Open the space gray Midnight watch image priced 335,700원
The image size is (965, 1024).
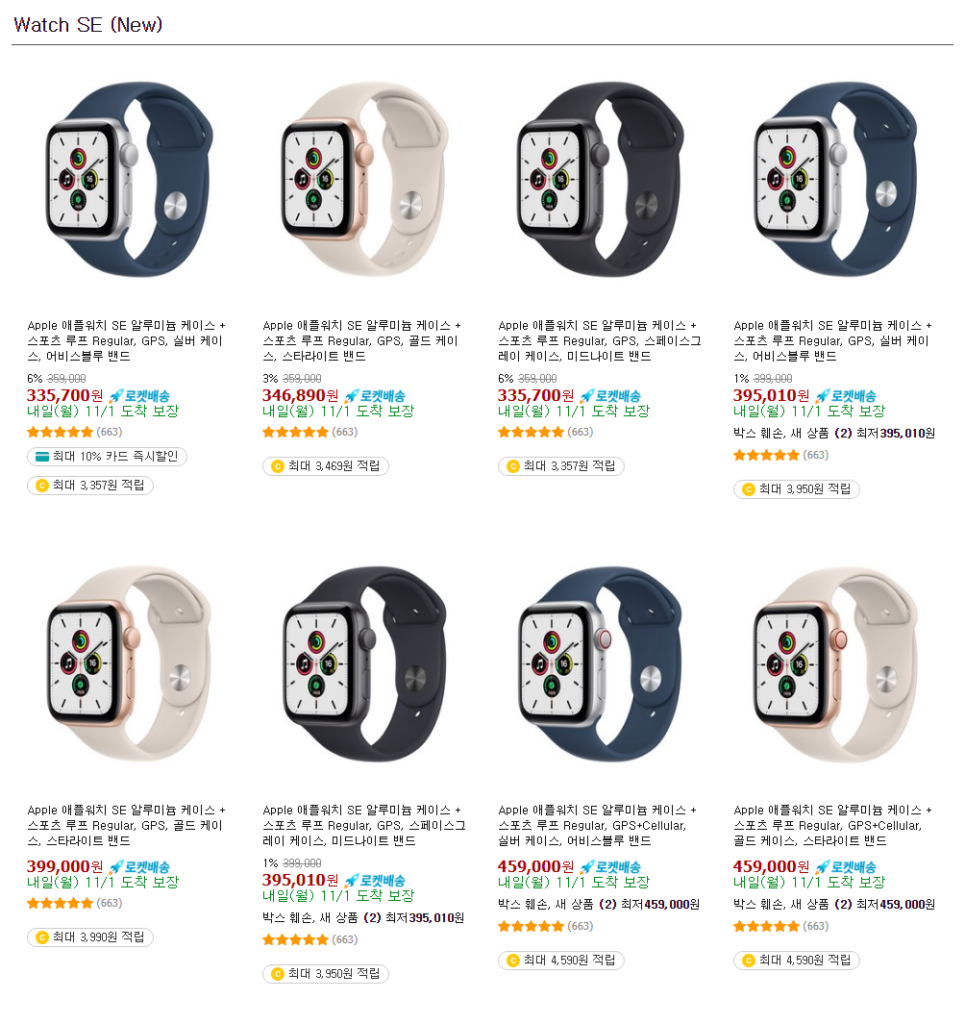pos(600,180)
